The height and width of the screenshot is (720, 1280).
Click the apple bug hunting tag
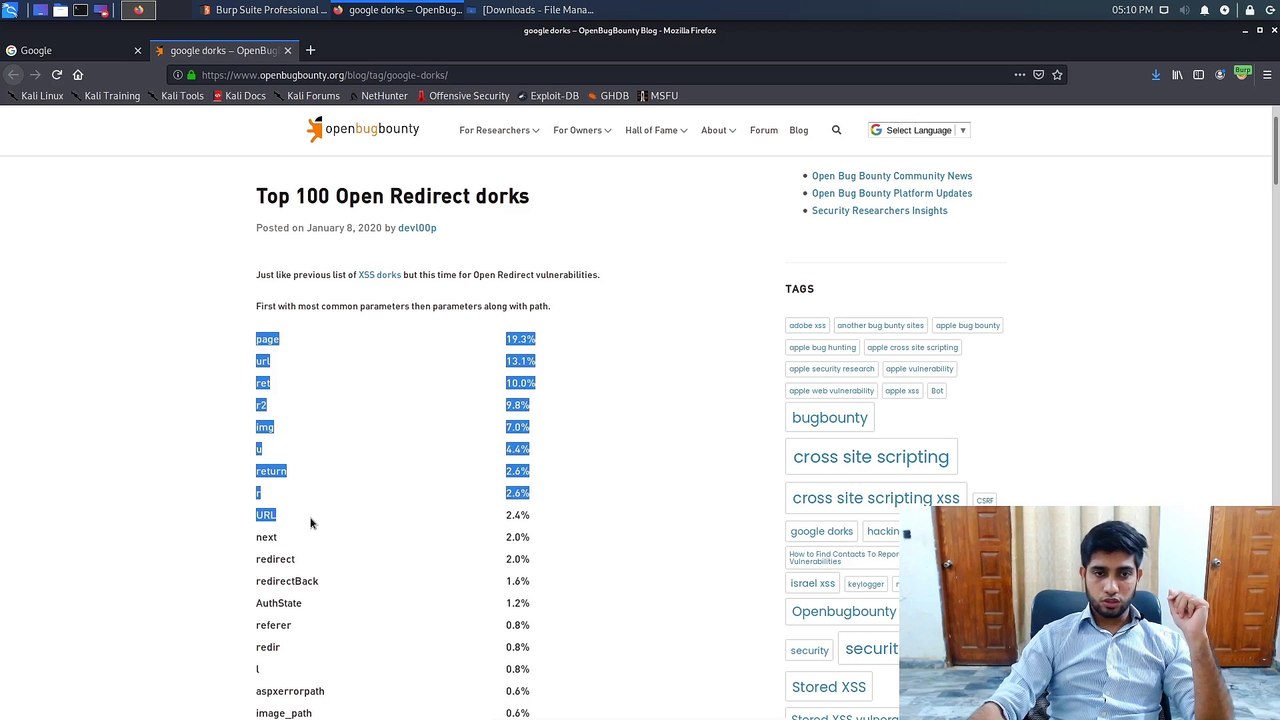tap(822, 348)
